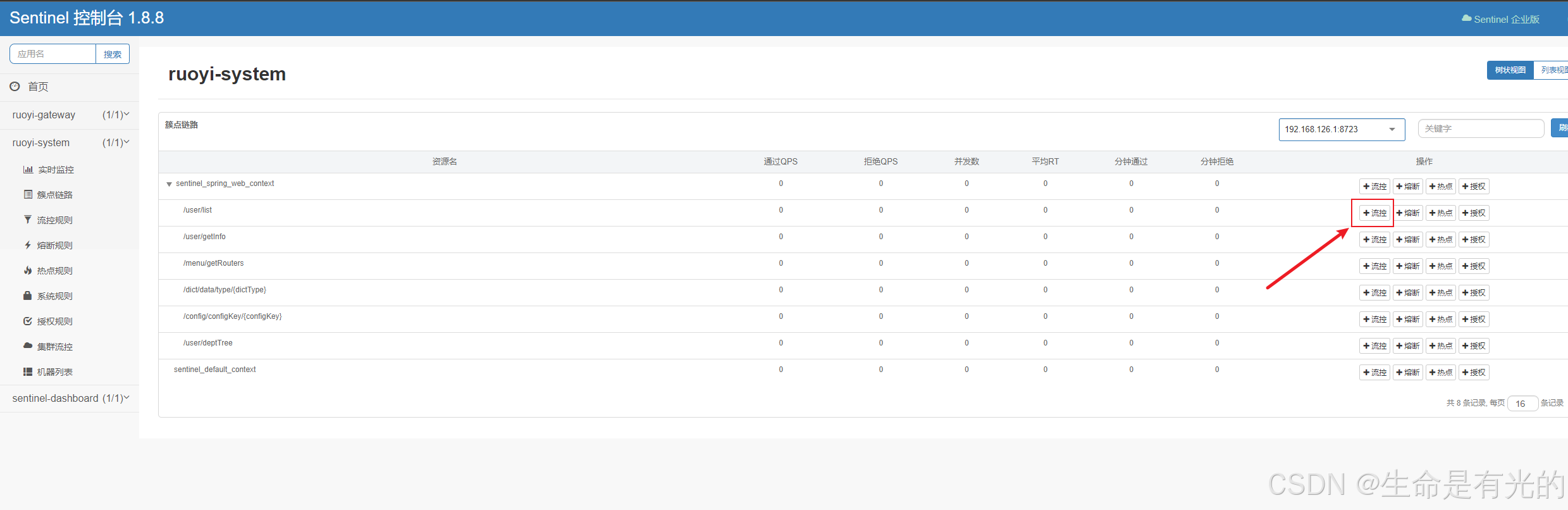Click the sentinel_default_context resource name

215,370
